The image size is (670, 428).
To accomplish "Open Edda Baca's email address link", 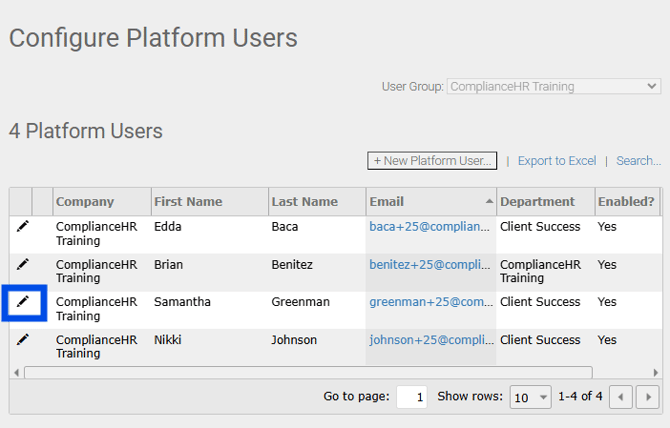I will coord(431,227).
